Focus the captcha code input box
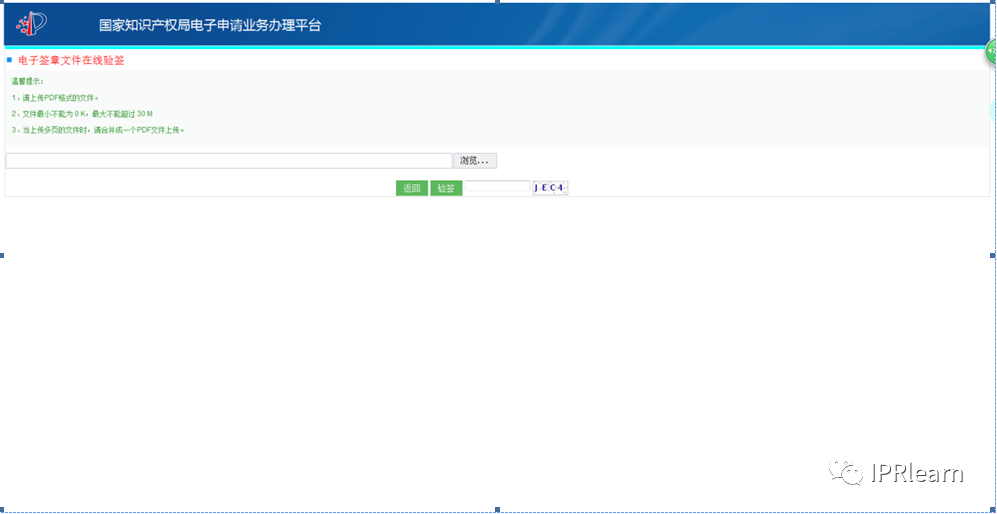This screenshot has width=997, height=514. pos(497,186)
